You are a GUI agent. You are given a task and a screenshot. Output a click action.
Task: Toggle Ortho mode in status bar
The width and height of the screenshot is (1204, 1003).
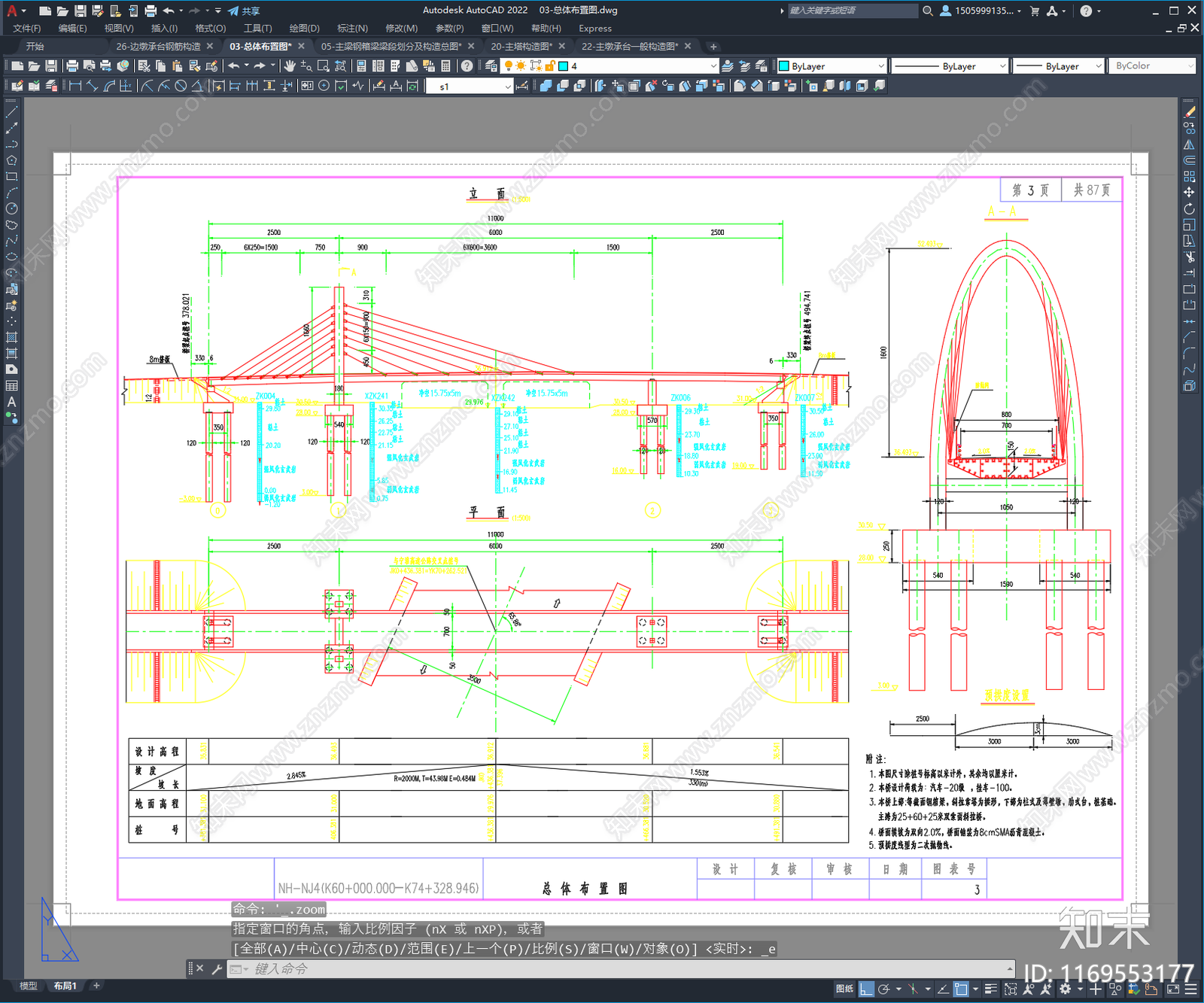coord(867,989)
